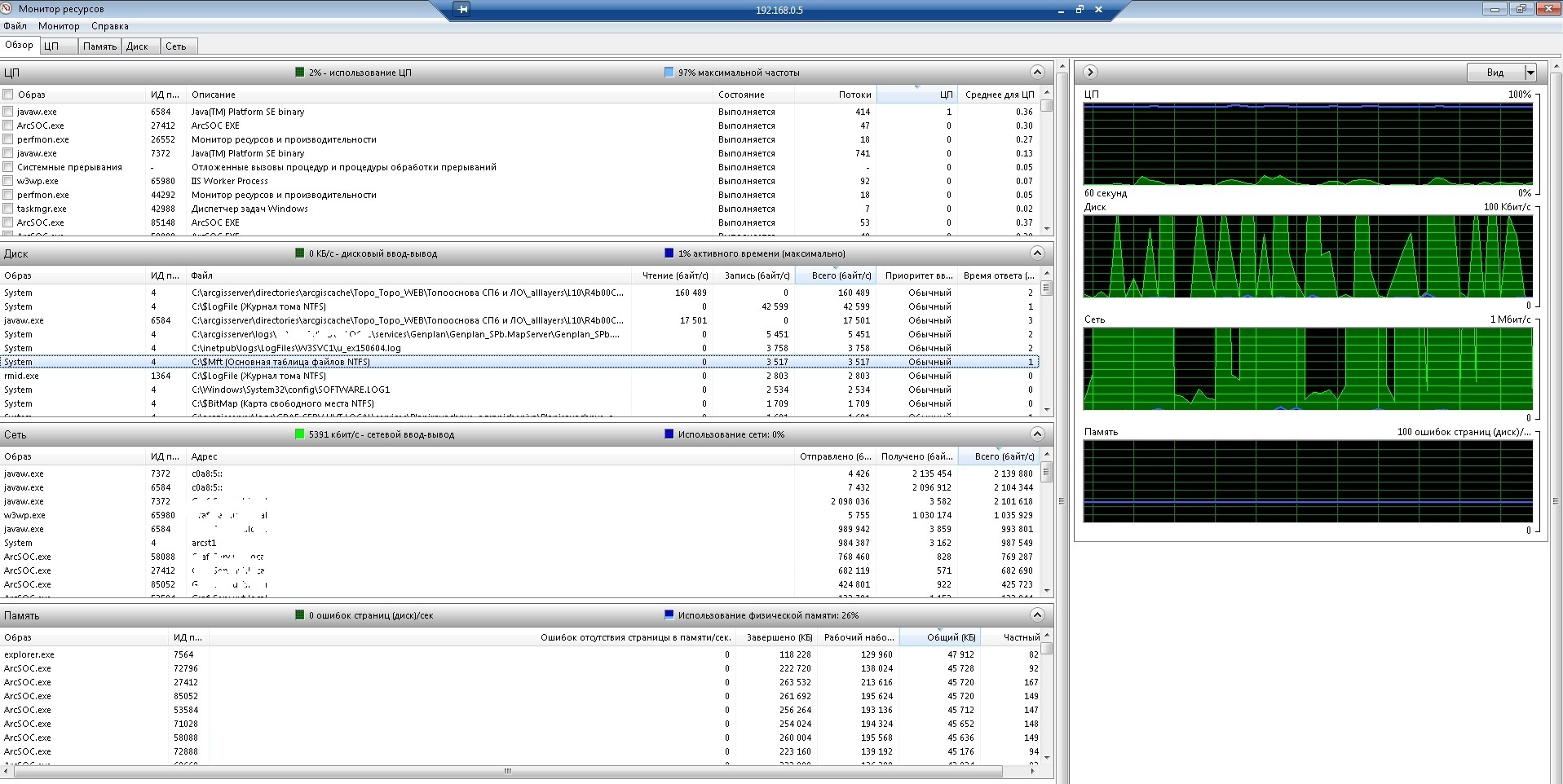
Task: Collapse the Сеть section chevron
Action: click(x=1037, y=434)
